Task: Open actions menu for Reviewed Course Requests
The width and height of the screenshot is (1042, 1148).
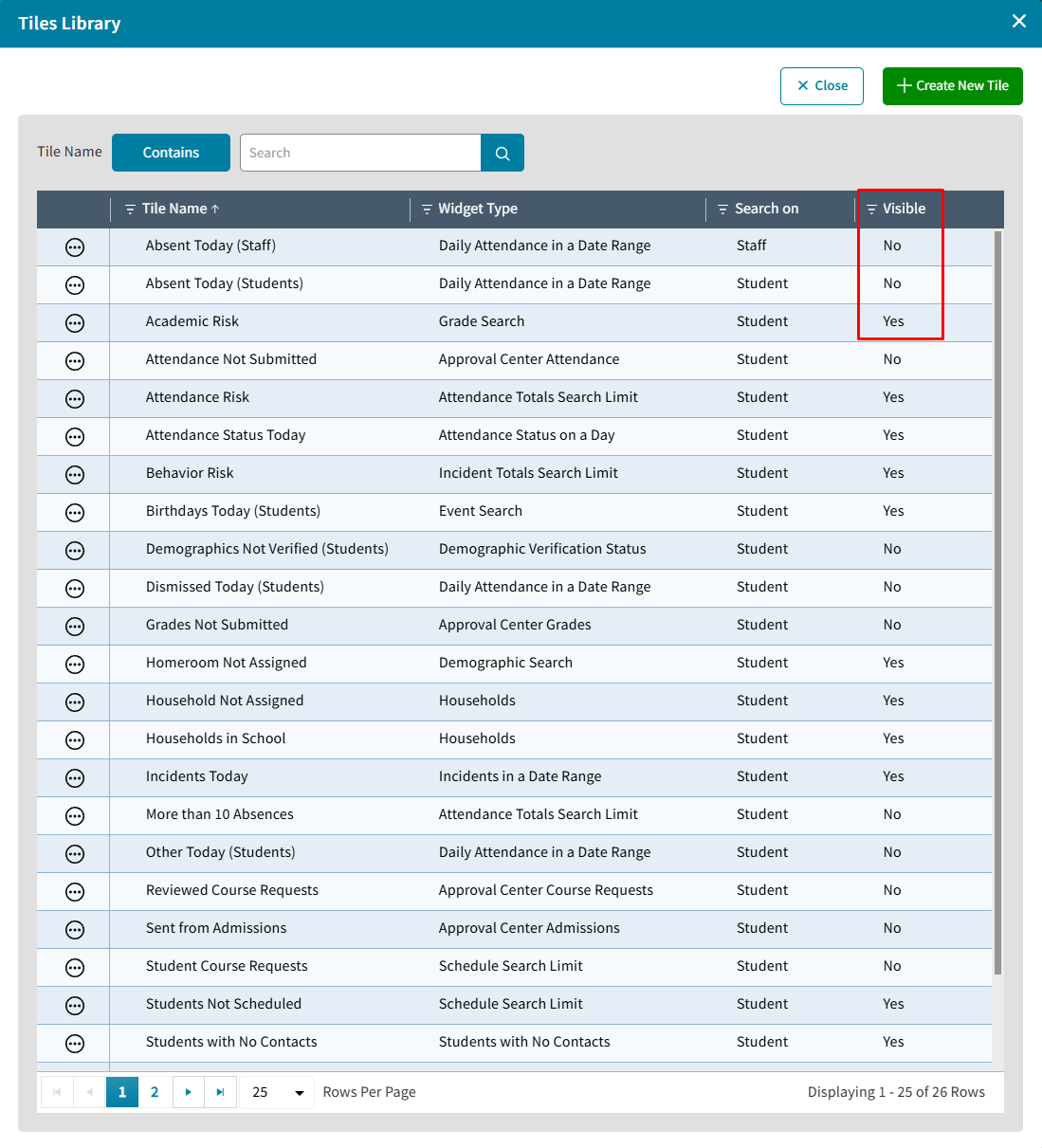Action: (75, 892)
